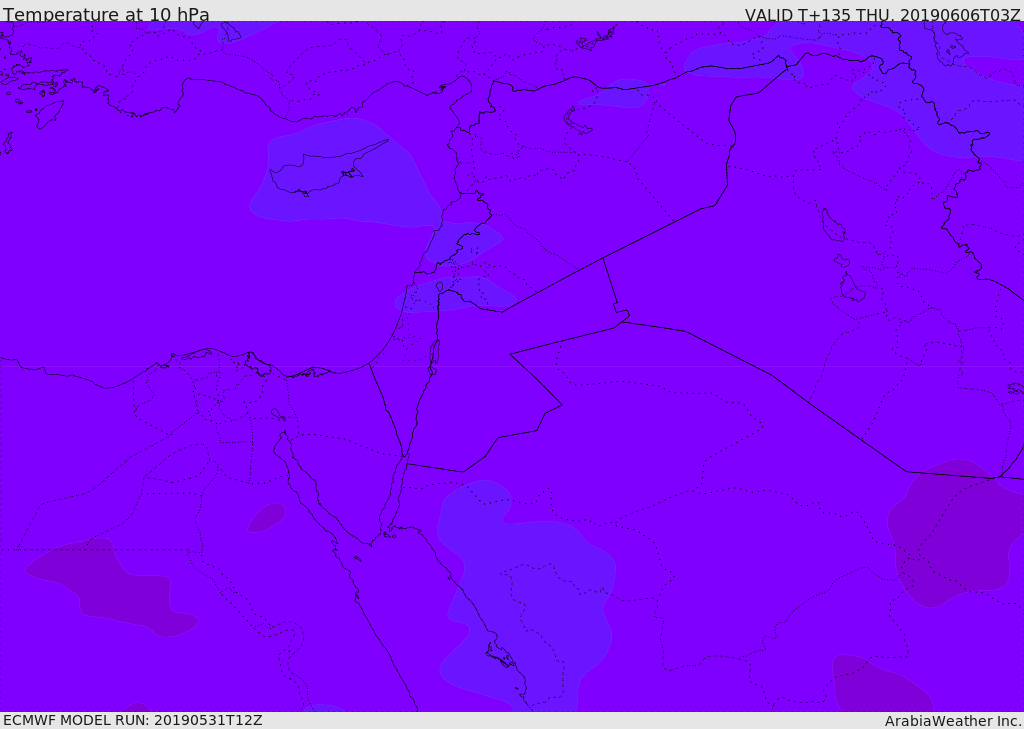Click the 'ECMWF MODEL RUN: 20190531T12Z' text

(133, 721)
